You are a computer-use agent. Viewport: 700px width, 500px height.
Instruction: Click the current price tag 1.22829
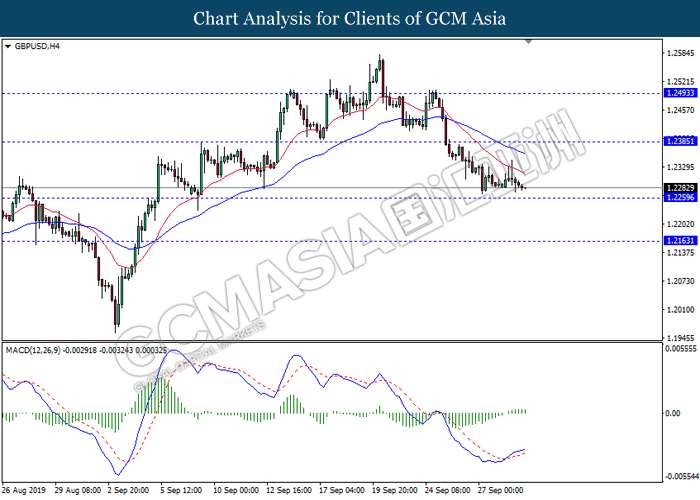(680, 188)
